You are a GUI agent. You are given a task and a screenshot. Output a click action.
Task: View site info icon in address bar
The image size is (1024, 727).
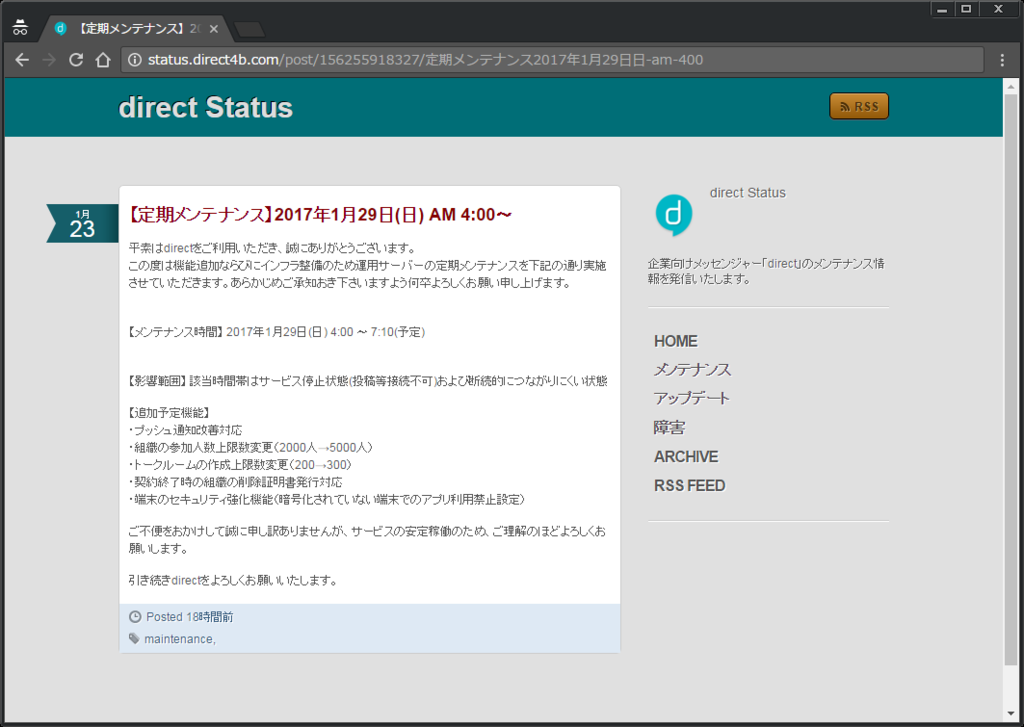pos(135,60)
